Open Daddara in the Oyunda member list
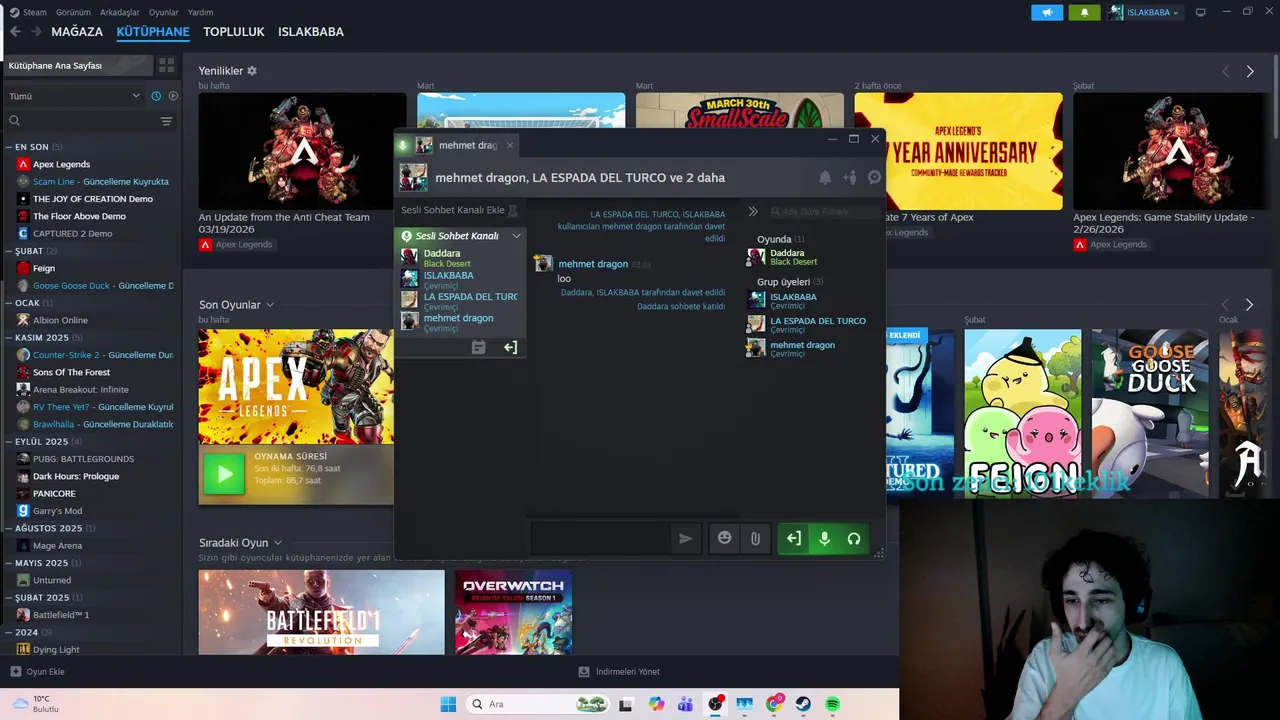The height and width of the screenshot is (720, 1280). tap(787, 257)
